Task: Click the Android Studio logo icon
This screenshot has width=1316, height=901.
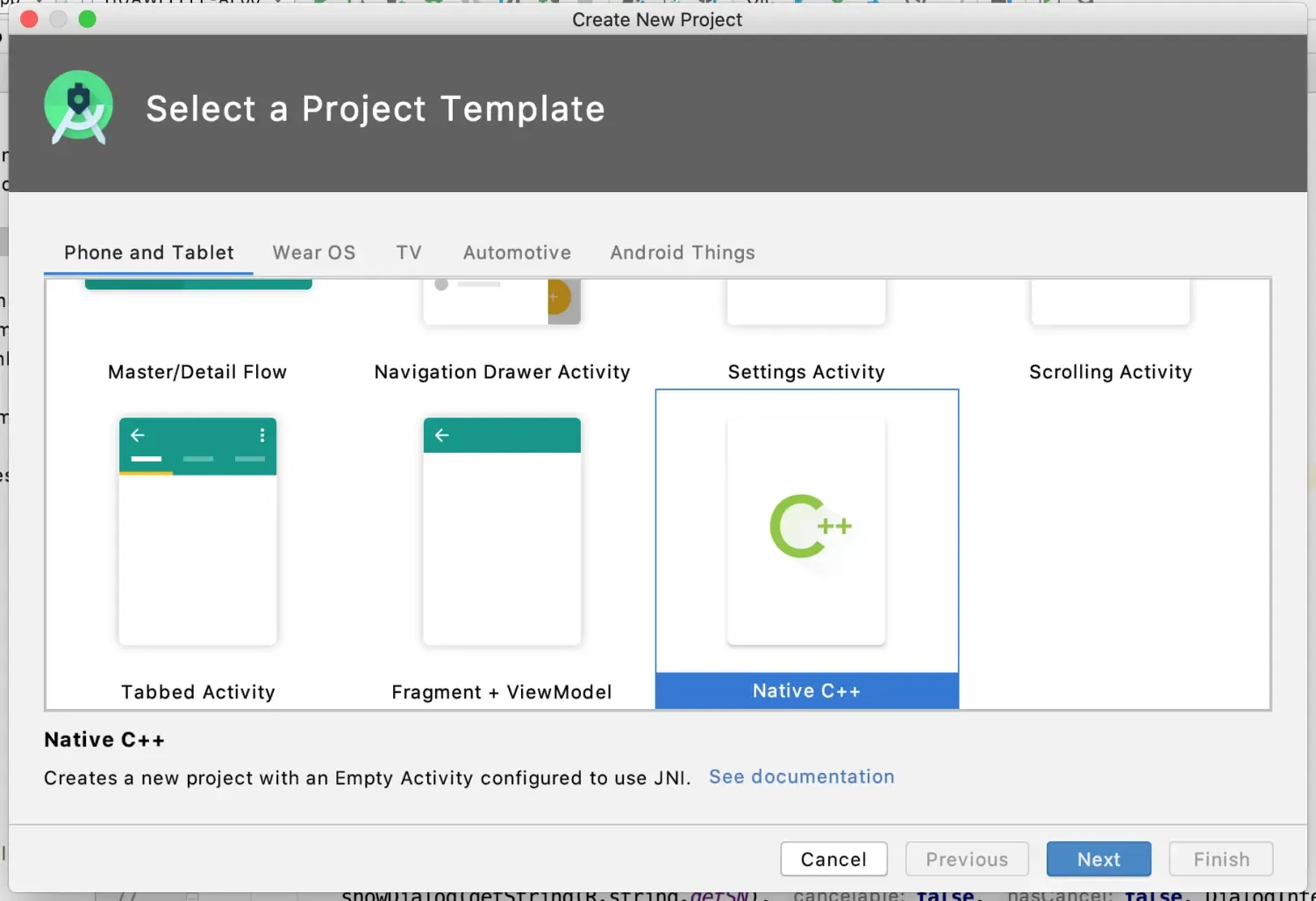Action: pyautogui.click(x=78, y=108)
